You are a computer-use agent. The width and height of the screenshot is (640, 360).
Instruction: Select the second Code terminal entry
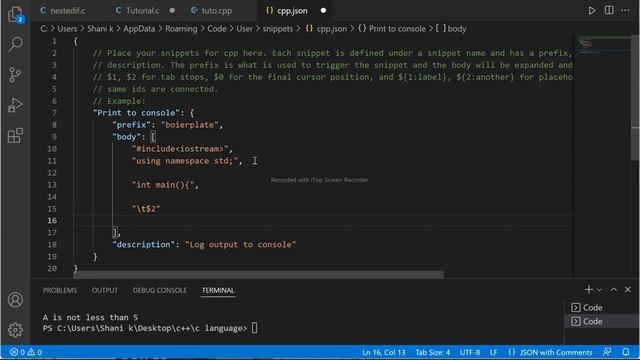(601, 321)
